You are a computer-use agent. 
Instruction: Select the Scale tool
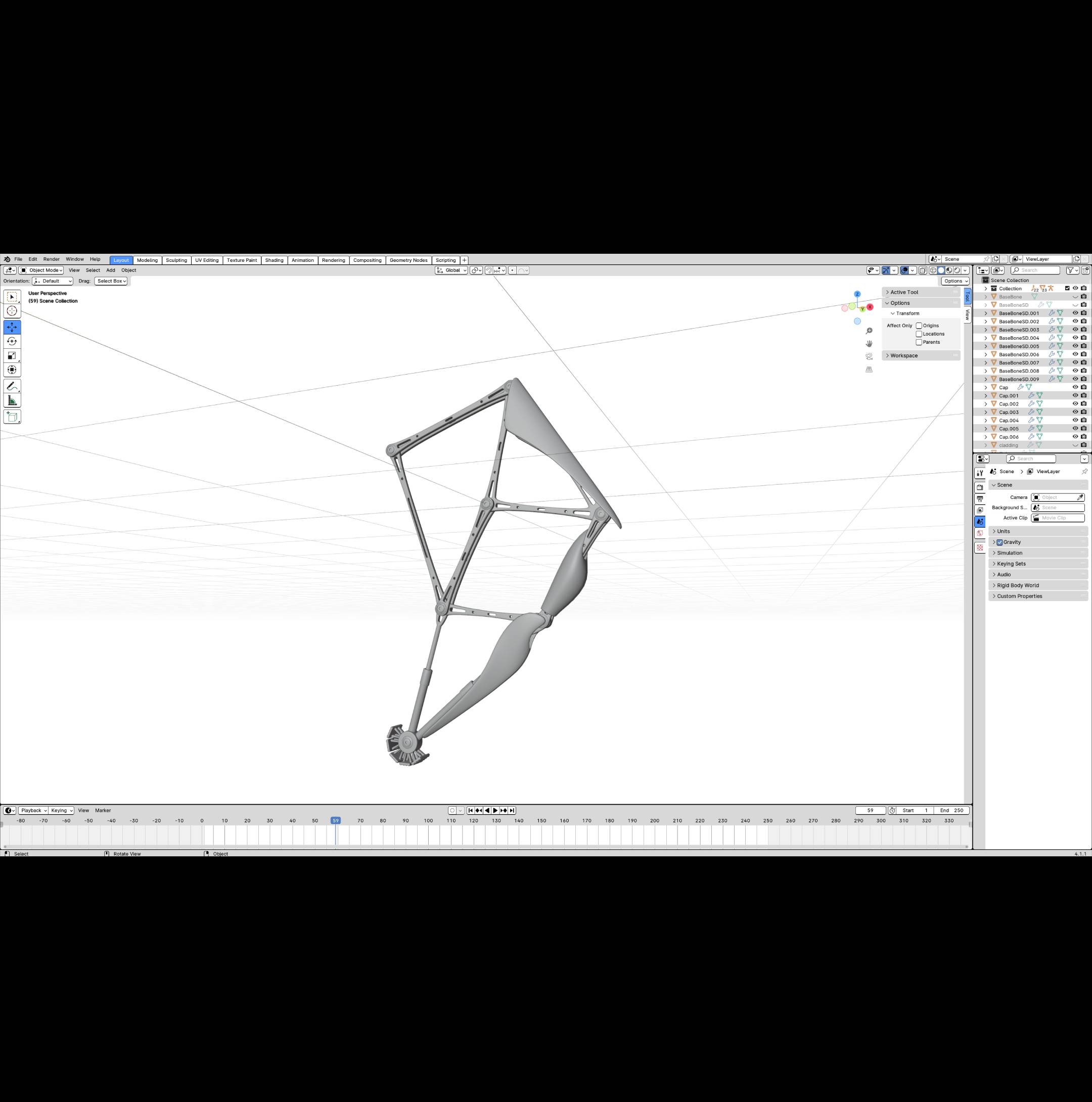(x=12, y=355)
